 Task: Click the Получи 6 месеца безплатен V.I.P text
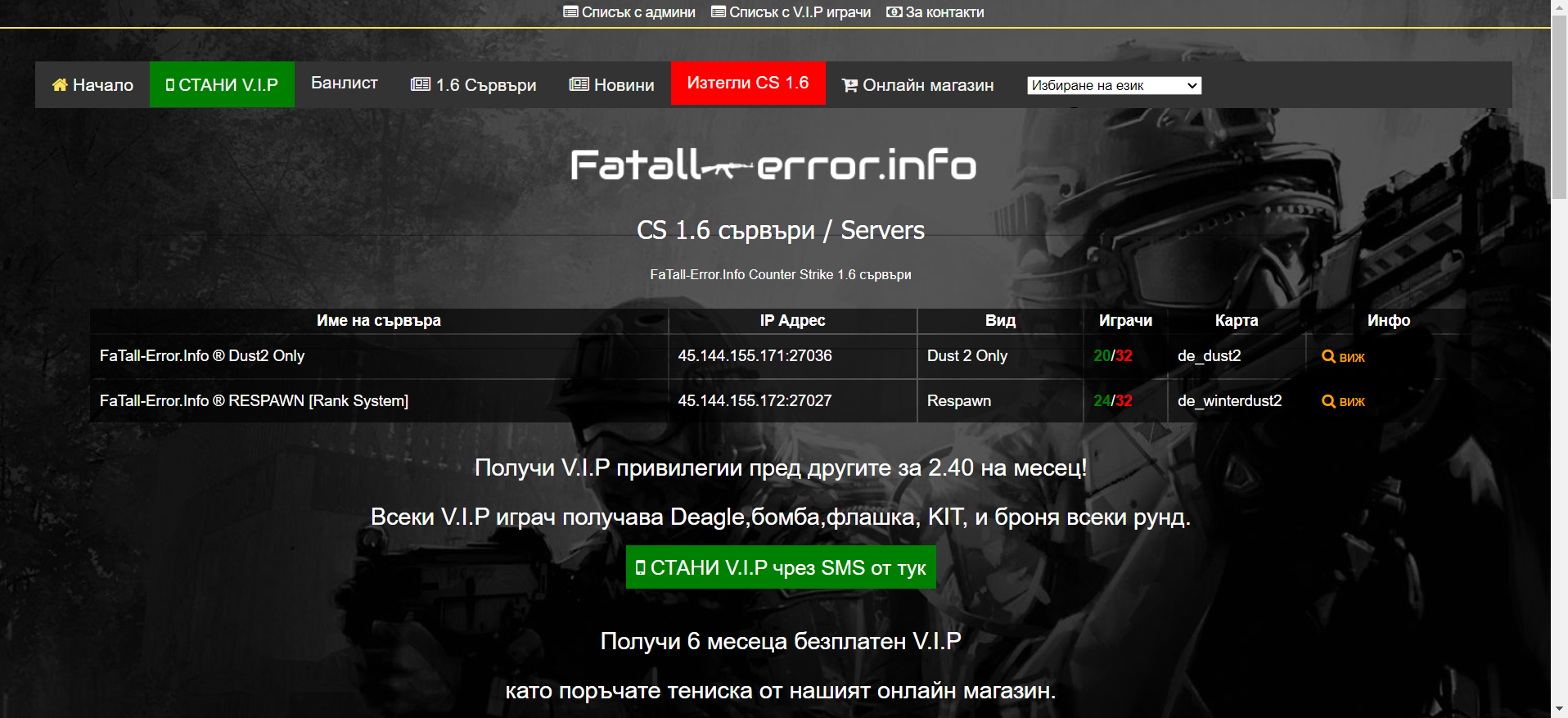coord(781,641)
